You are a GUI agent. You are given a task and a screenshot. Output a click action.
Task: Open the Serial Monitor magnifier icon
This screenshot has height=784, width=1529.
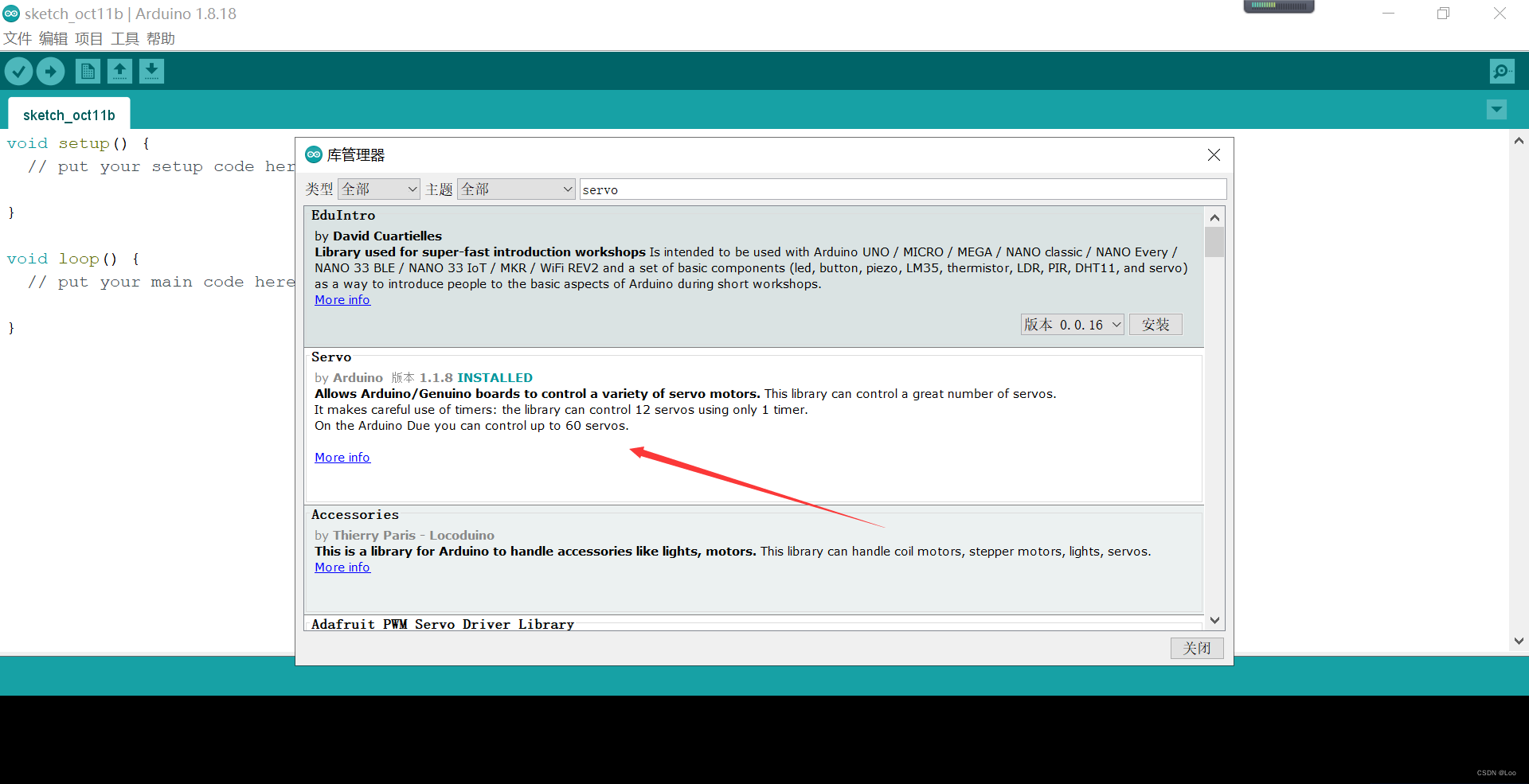(1502, 72)
